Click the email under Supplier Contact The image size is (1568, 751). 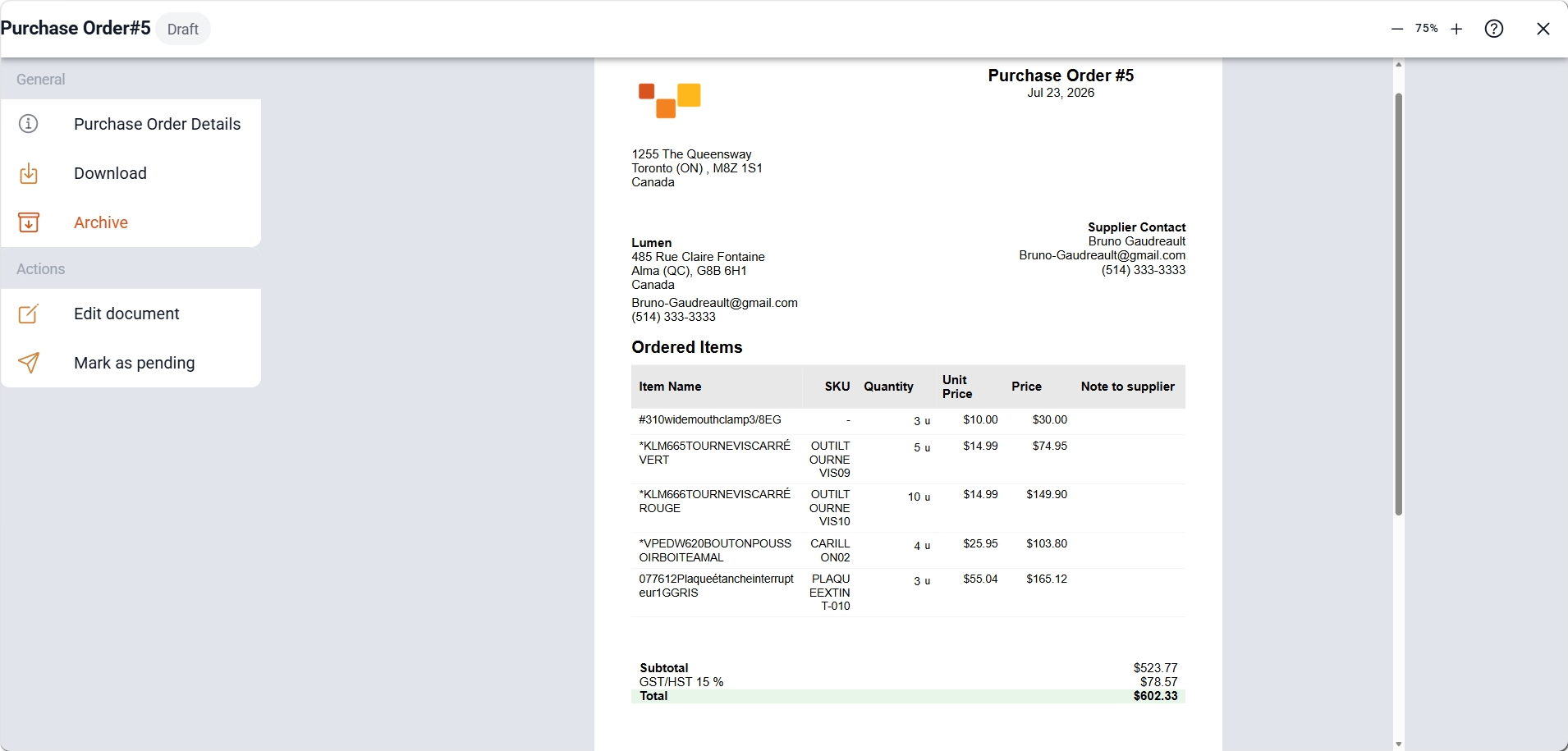[x=1103, y=255]
